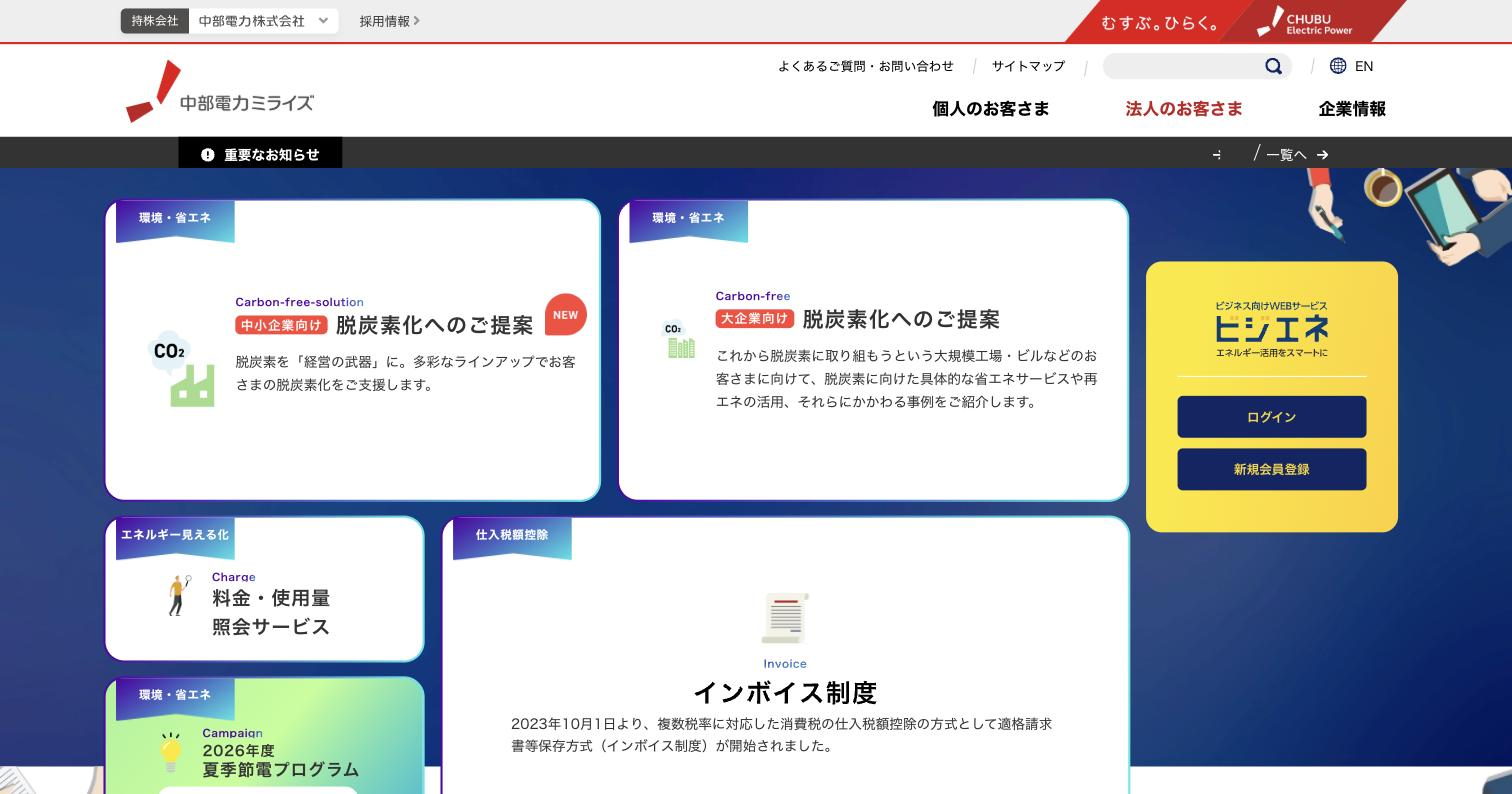1512x794 pixels.
Task: Open the 中部電力株式会社 holding company dropdown
Action: [264, 21]
